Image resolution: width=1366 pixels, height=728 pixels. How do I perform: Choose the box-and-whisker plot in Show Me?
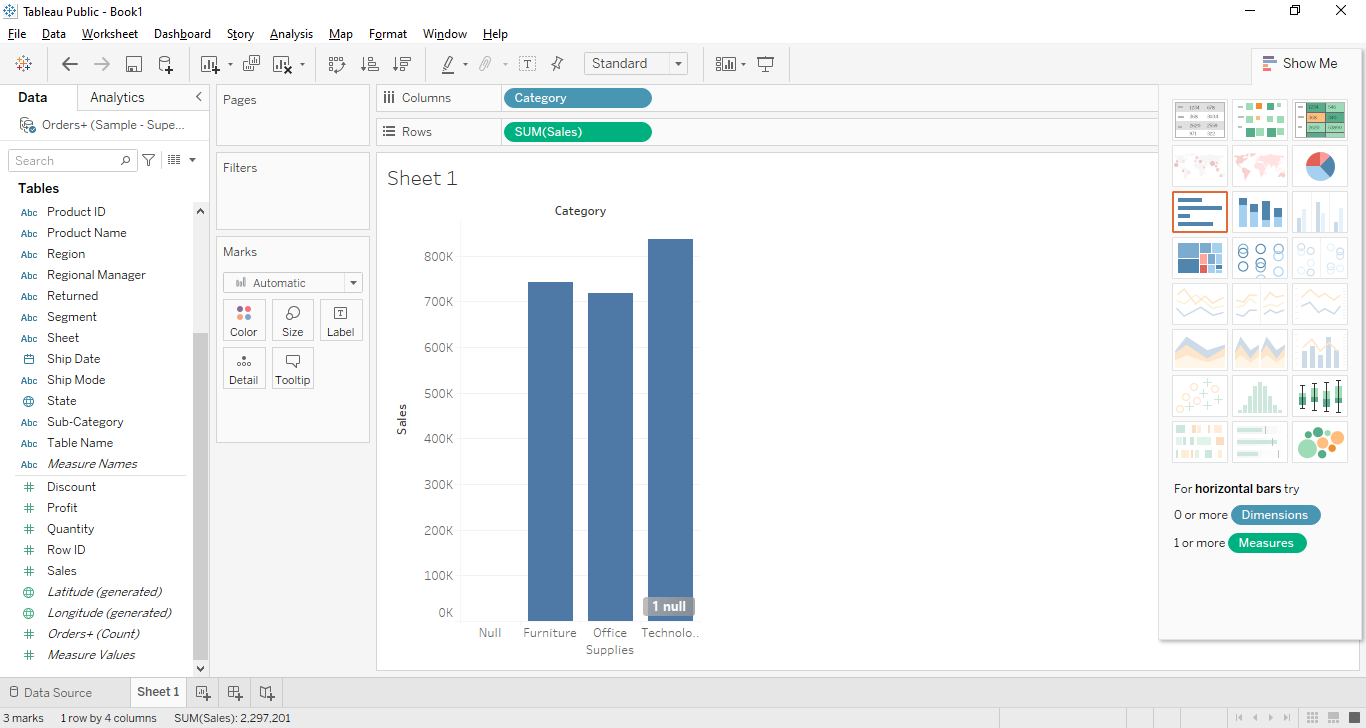(x=1320, y=396)
